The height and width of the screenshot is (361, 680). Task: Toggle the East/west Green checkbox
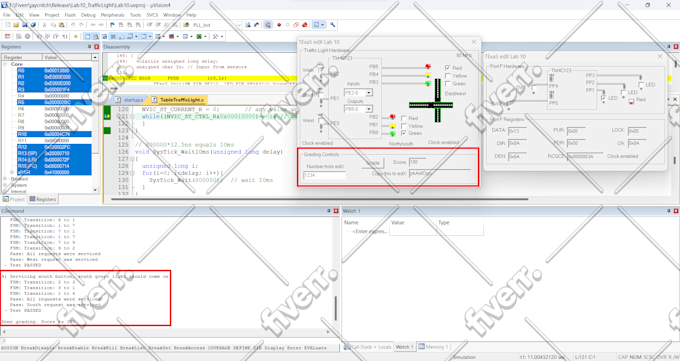coord(448,83)
